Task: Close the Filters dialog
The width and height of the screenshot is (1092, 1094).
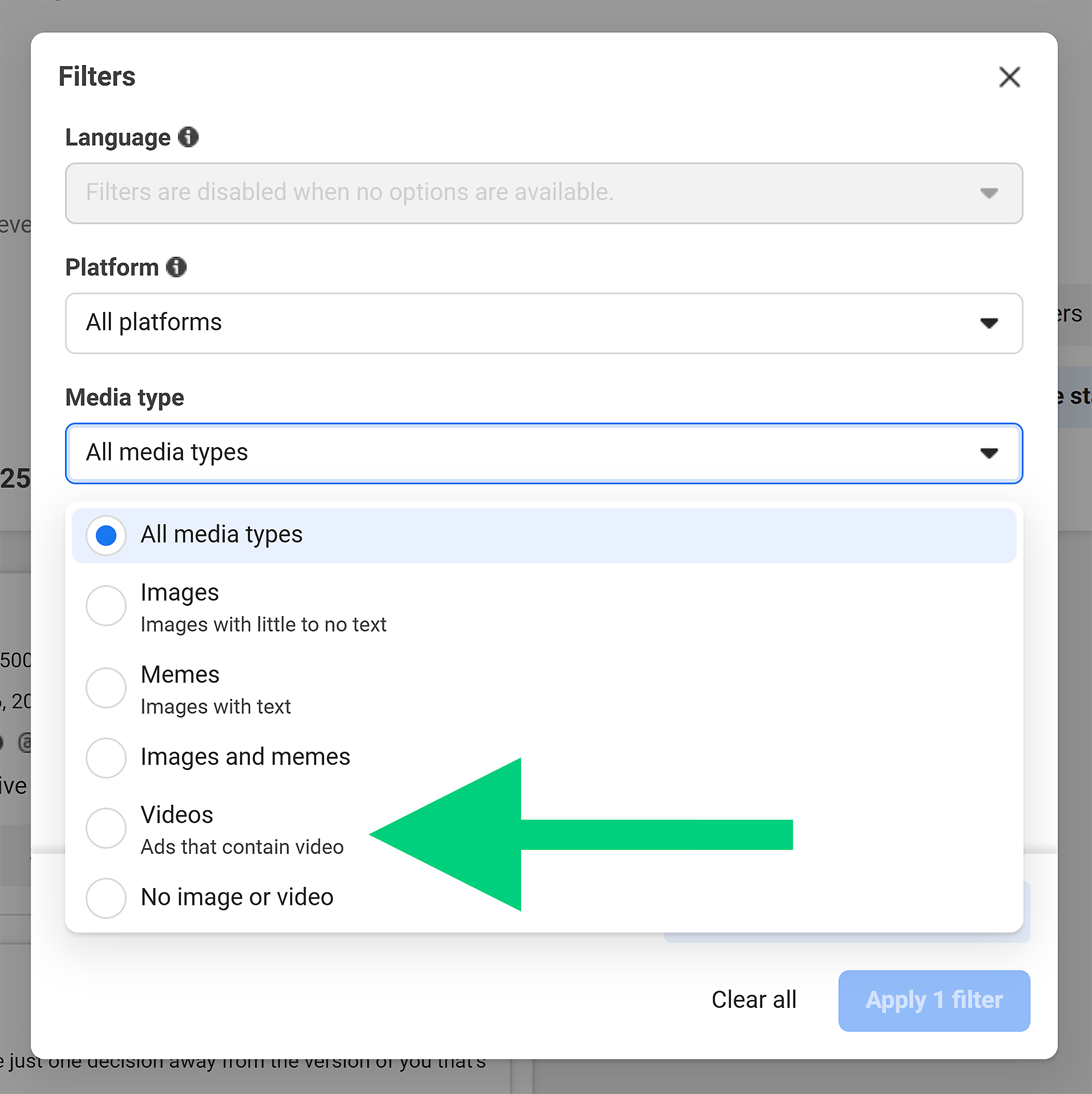Action: coord(1009,77)
